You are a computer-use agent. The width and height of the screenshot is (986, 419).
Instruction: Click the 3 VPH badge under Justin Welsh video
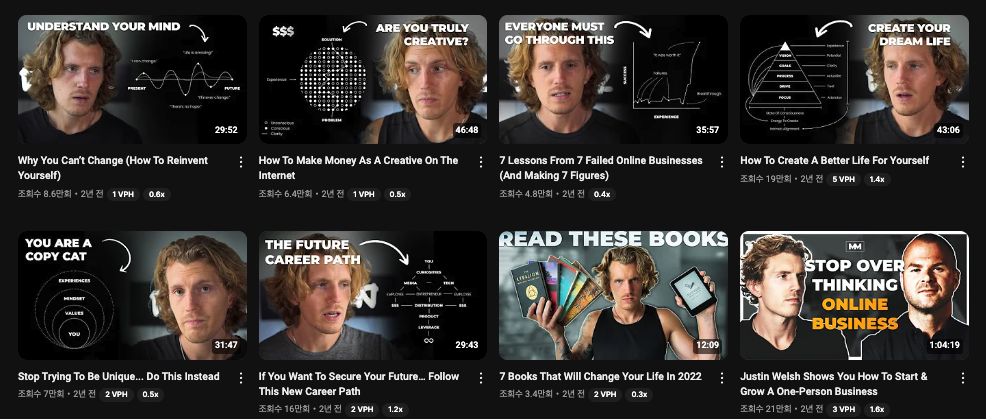(843, 410)
